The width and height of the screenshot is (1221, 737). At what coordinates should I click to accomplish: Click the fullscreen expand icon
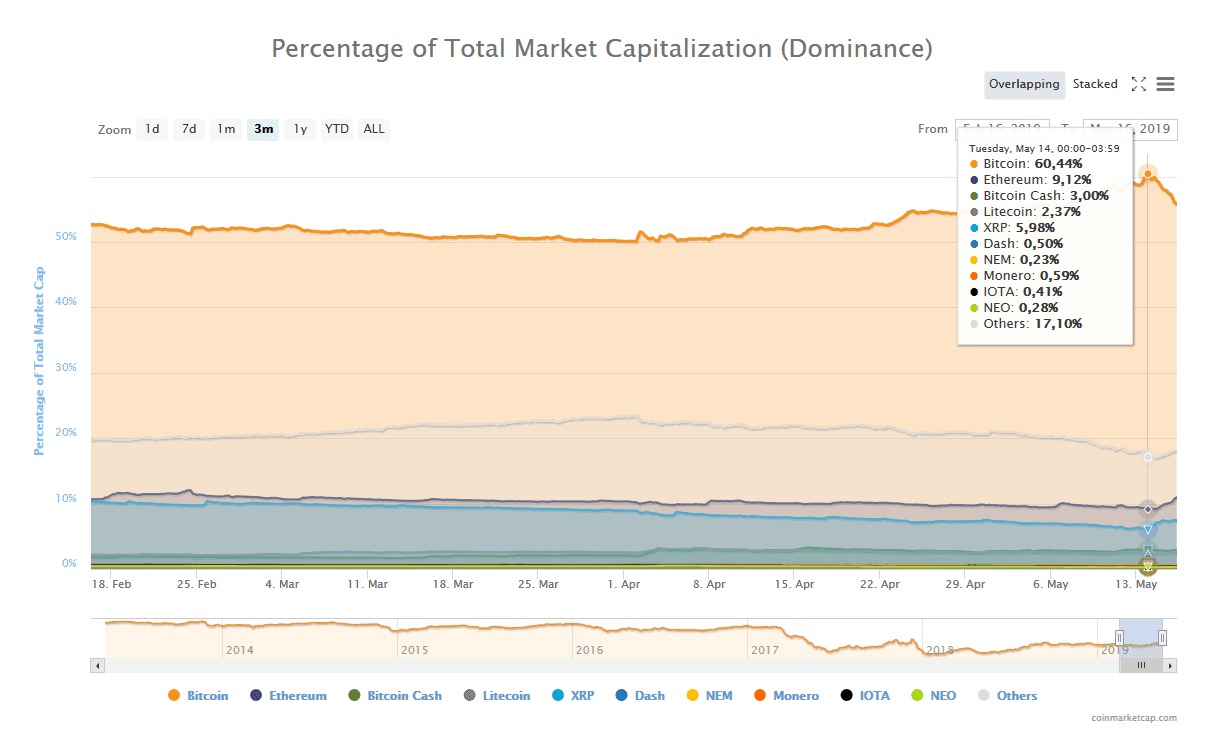pyautogui.click(x=1138, y=85)
